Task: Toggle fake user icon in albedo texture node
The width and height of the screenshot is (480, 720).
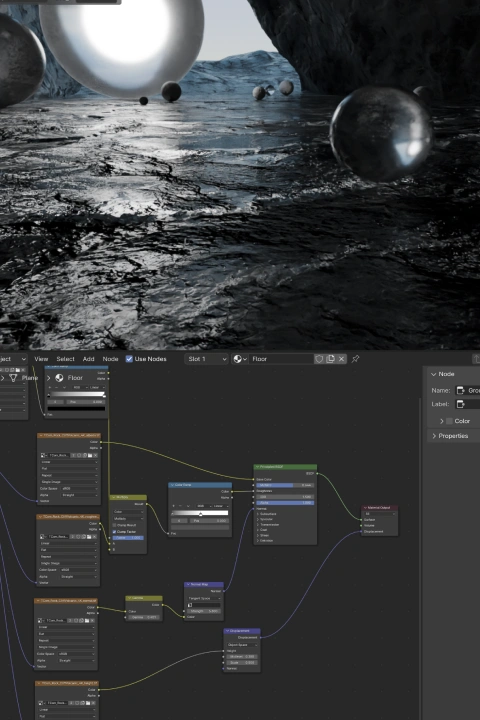Action: tap(79, 456)
